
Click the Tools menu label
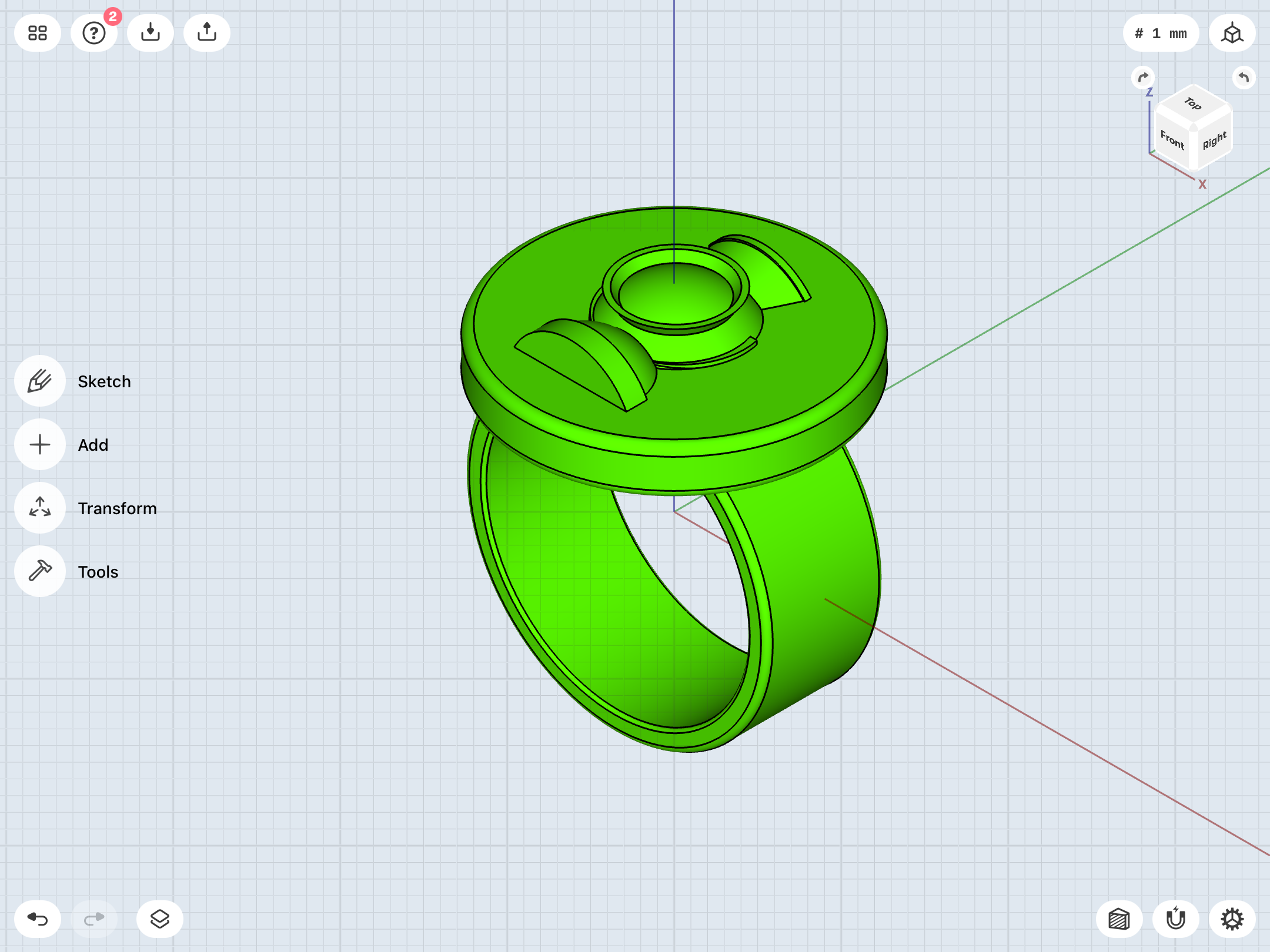pos(98,572)
